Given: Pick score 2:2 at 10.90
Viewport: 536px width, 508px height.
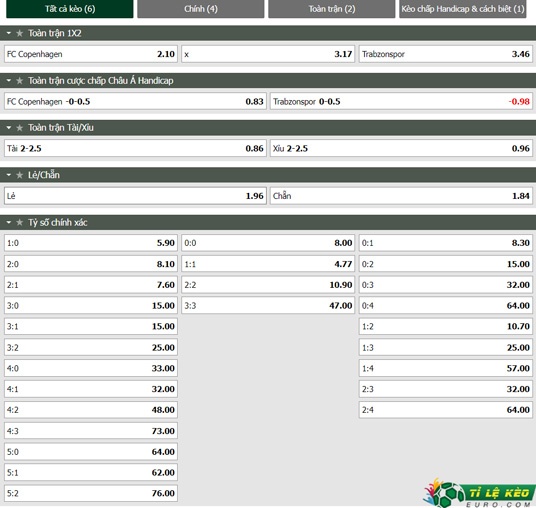Looking at the screenshot, I should 268,285.
